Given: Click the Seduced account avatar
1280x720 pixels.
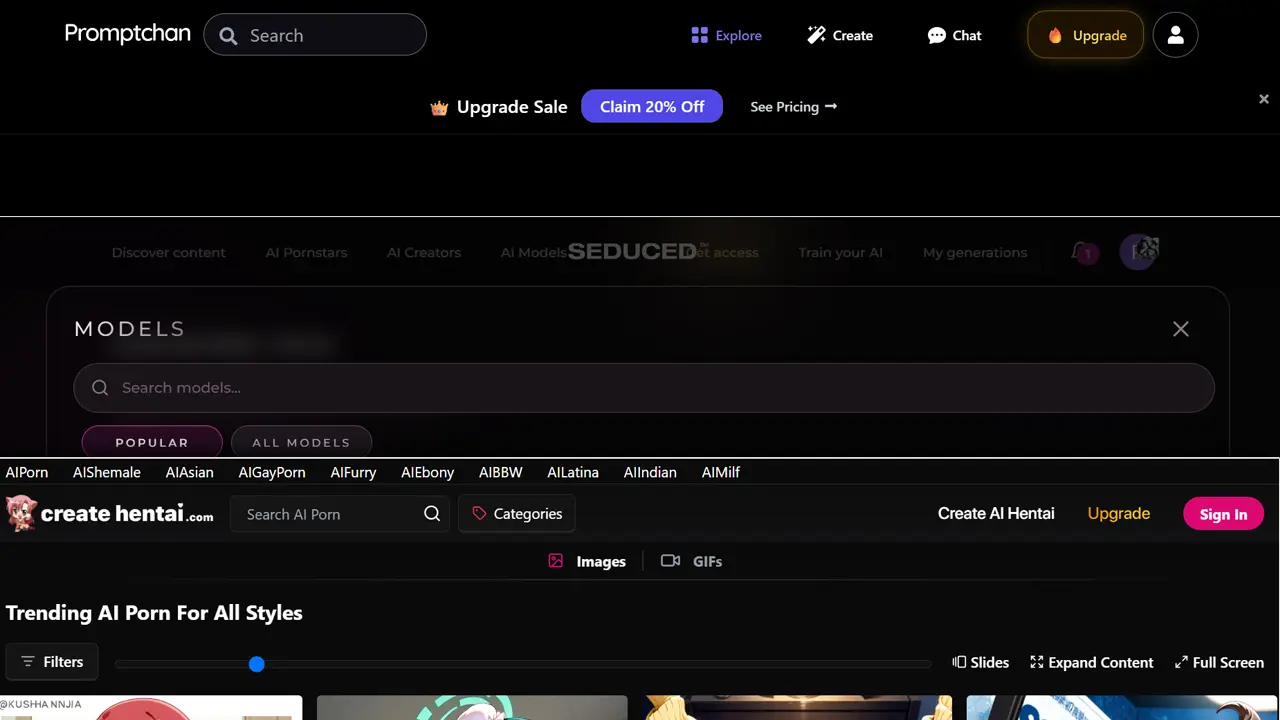Looking at the screenshot, I should (x=1139, y=252).
